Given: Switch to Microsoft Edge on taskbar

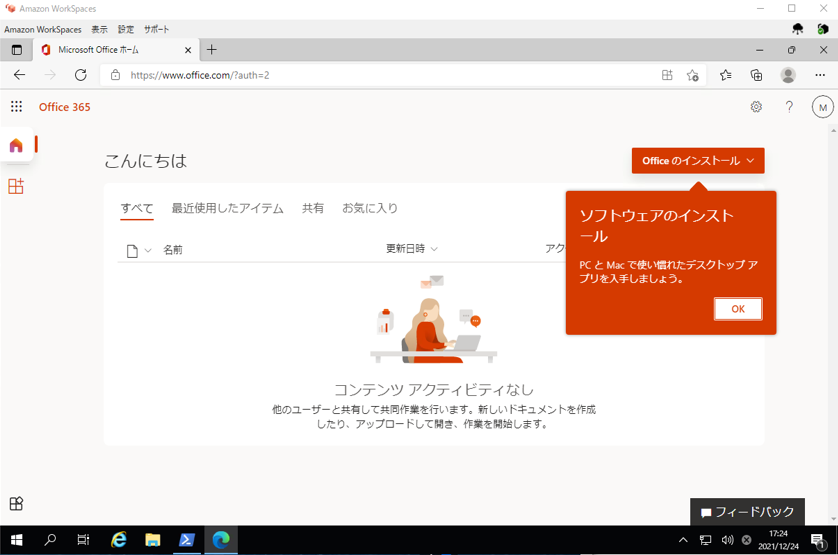Looking at the screenshot, I should pyautogui.click(x=221, y=540).
